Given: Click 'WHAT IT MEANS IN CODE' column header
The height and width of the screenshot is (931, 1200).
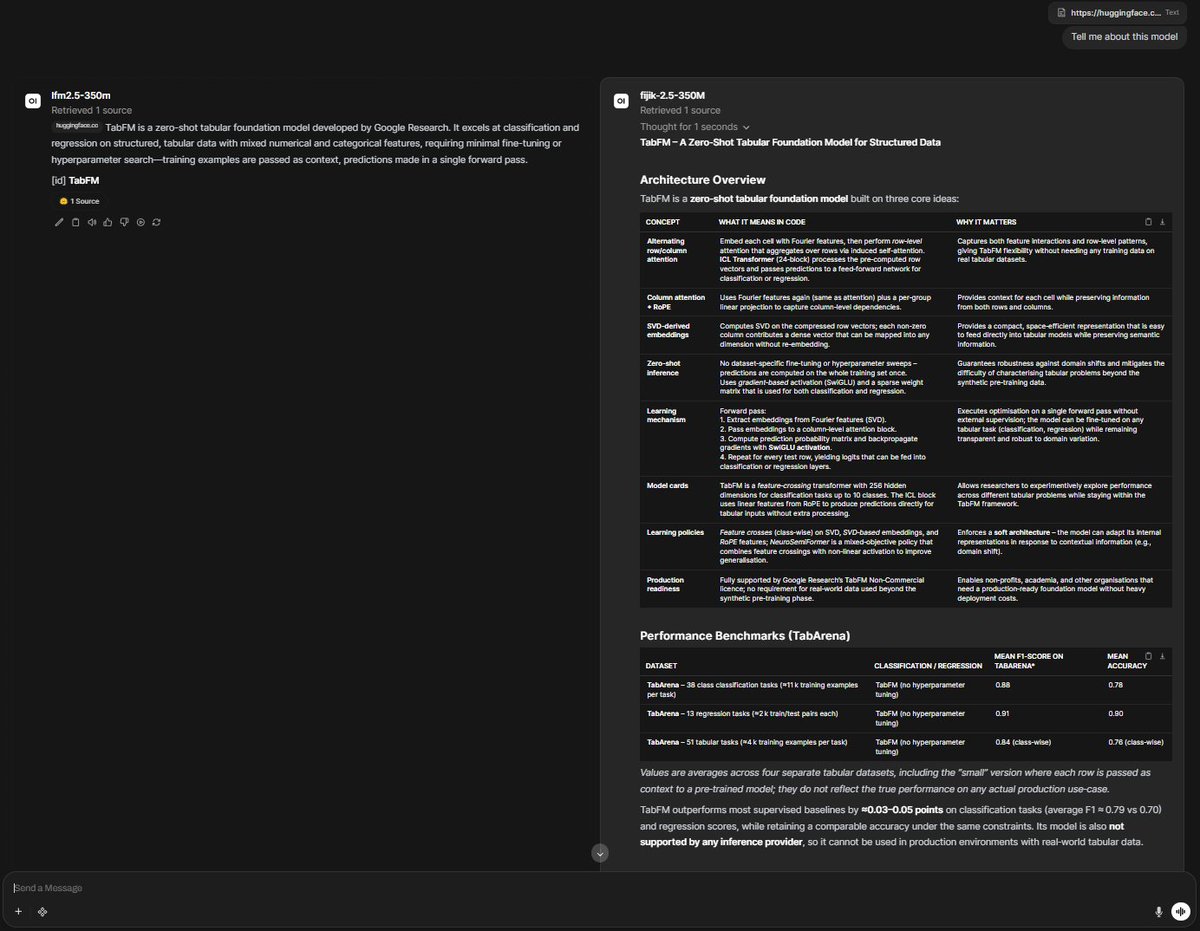Looking at the screenshot, I should (762, 221).
